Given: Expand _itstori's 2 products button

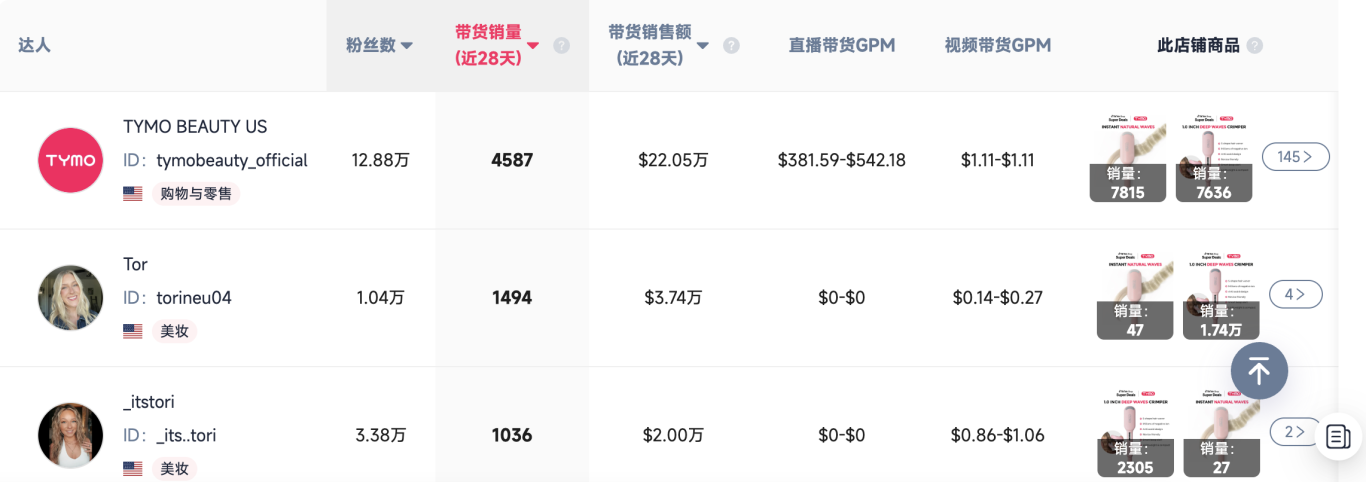Looking at the screenshot, I should tap(1294, 432).
